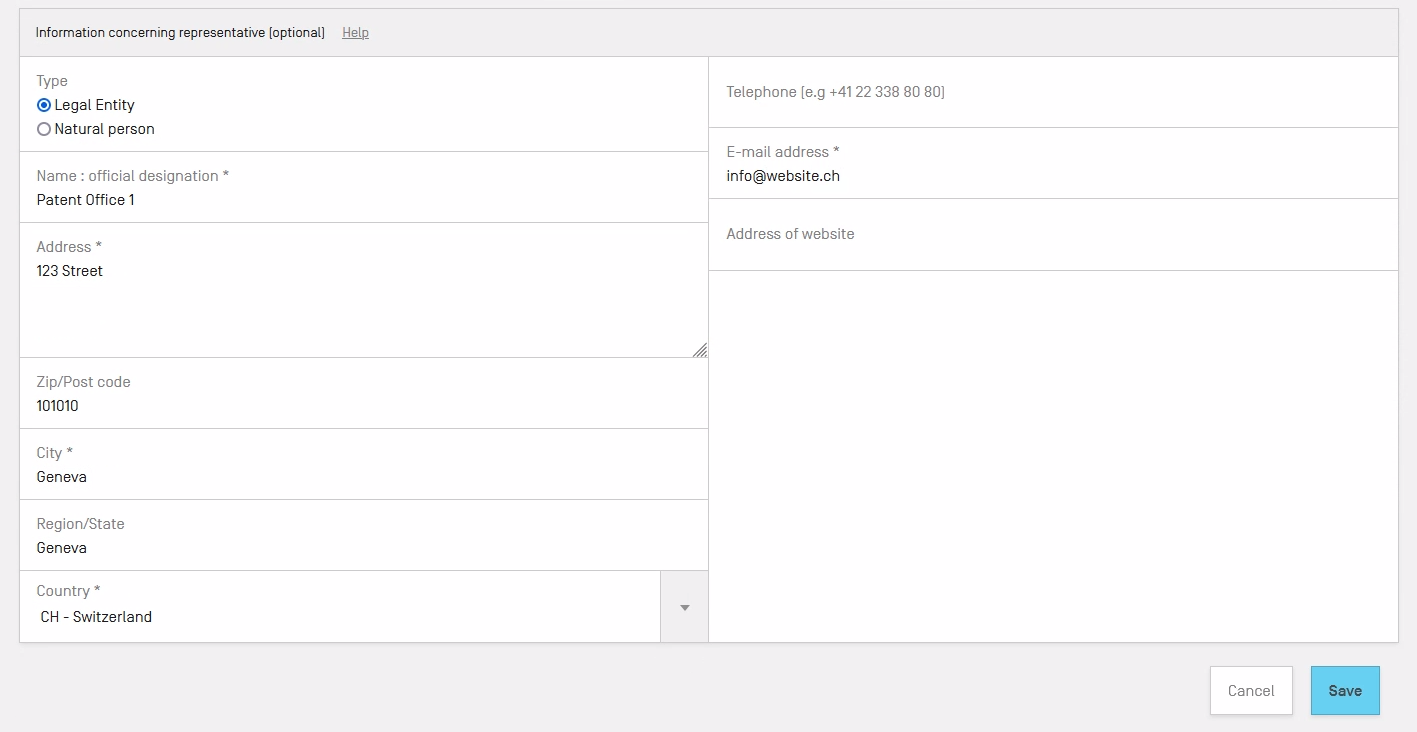
Task: Click the Cancel button
Action: [x=1250, y=691]
